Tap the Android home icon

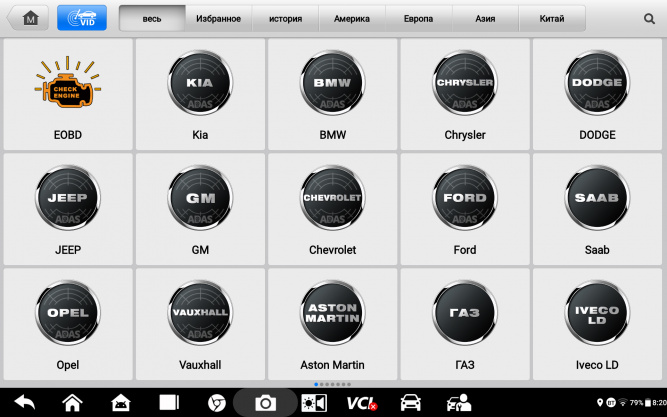click(72, 402)
